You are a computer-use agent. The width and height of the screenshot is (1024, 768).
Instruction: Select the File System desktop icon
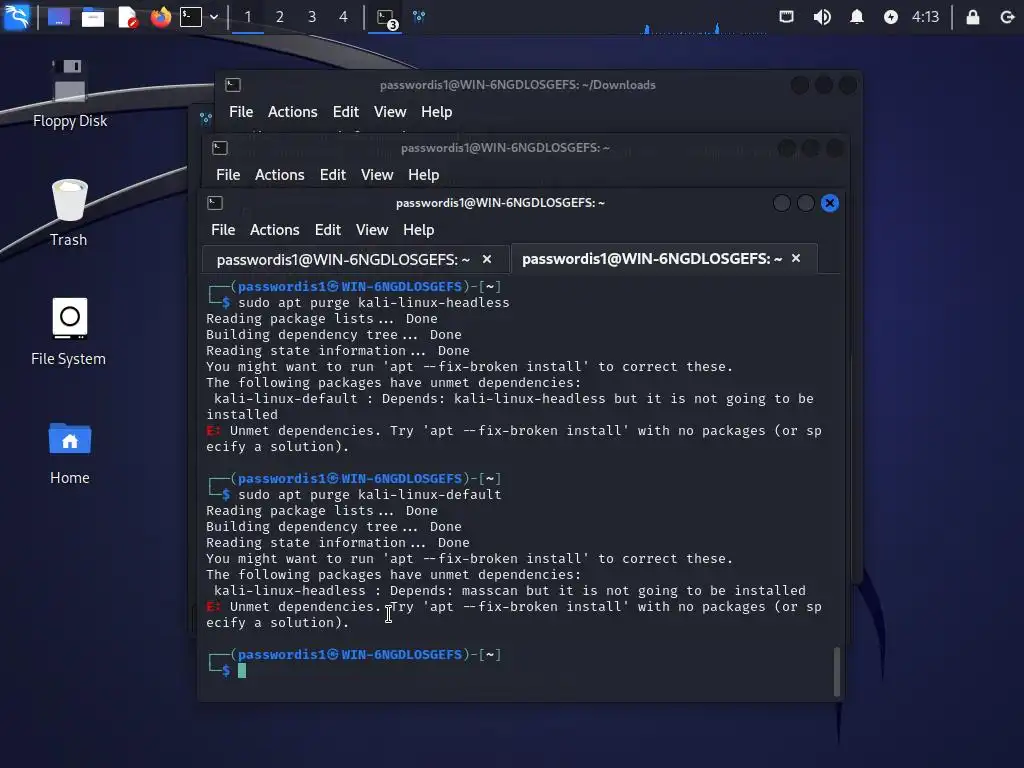coord(69,332)
